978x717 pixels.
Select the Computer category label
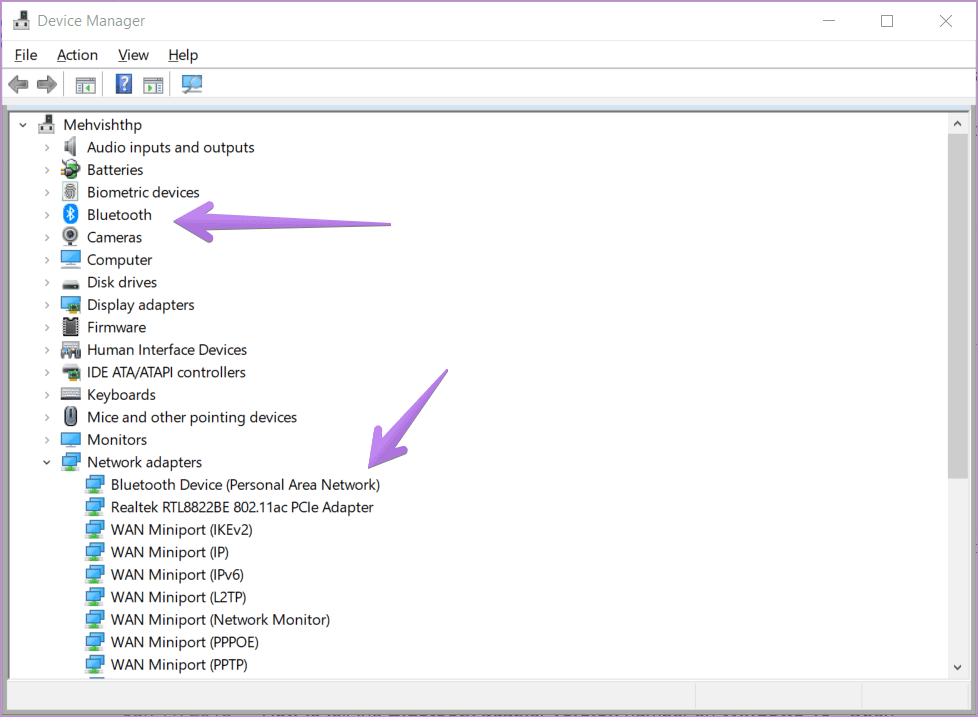click(120, 259)
